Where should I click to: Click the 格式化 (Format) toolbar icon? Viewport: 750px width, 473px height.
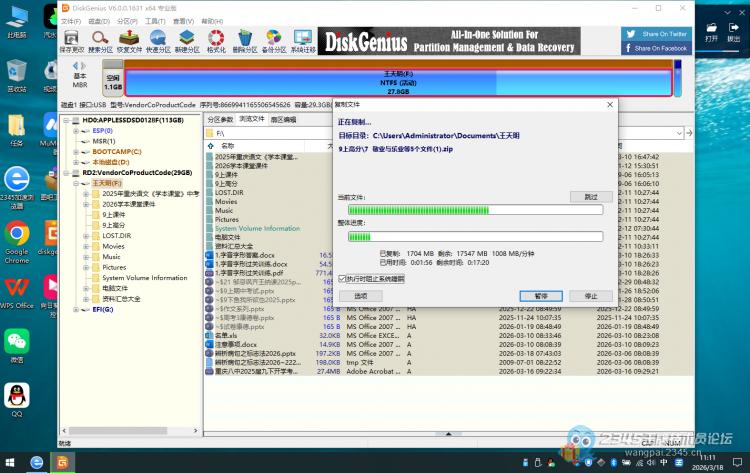pyautogui.click(x=216, y=39)
